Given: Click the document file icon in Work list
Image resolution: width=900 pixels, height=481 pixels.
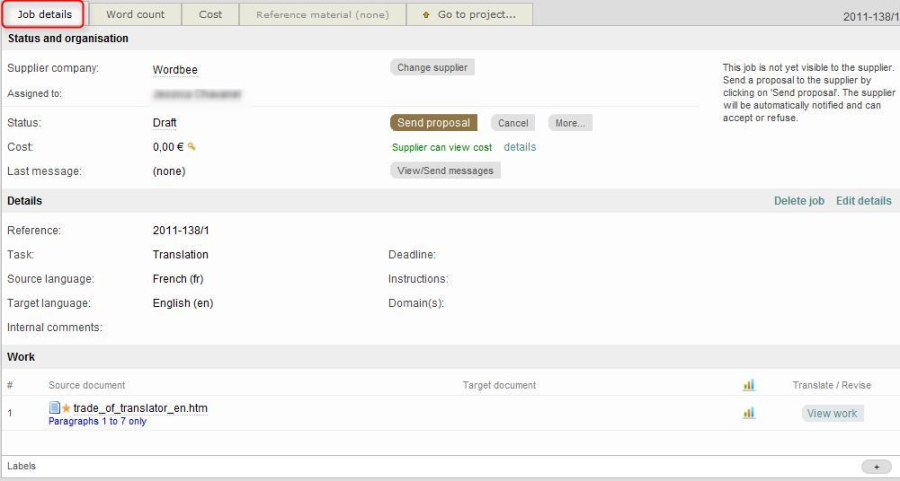Looking at the screenshot, I should click(55, 408).
